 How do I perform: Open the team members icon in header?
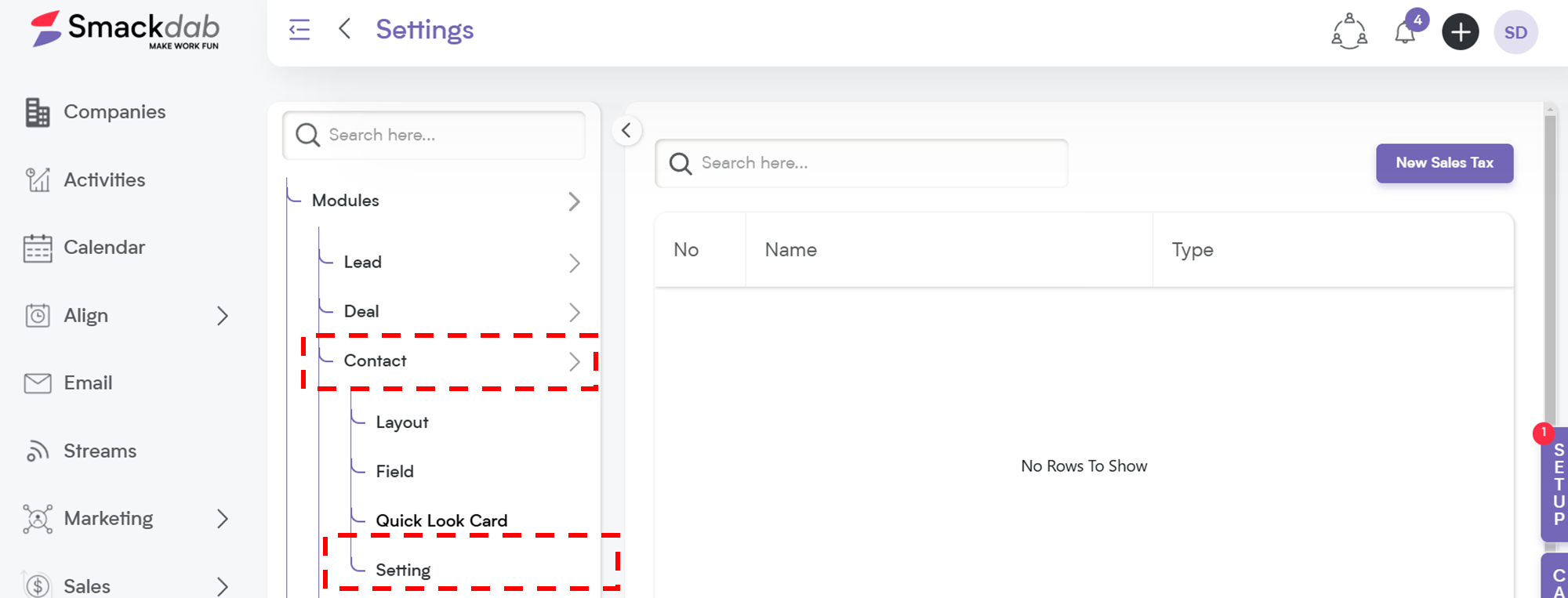pyautogui.click(x=1349, y=31)
